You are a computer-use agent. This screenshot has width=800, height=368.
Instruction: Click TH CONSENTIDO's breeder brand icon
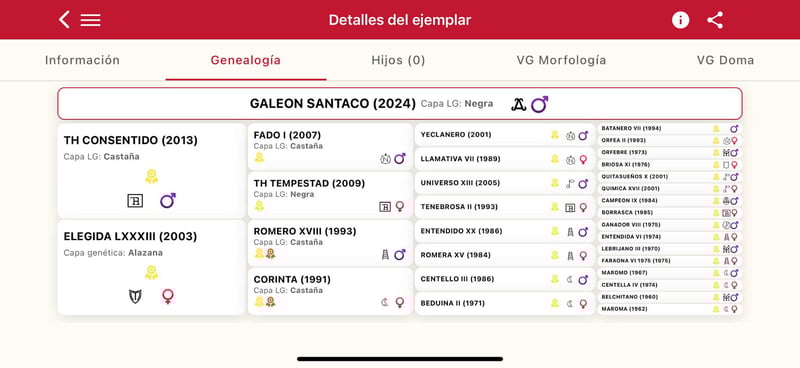pos(135,201)
